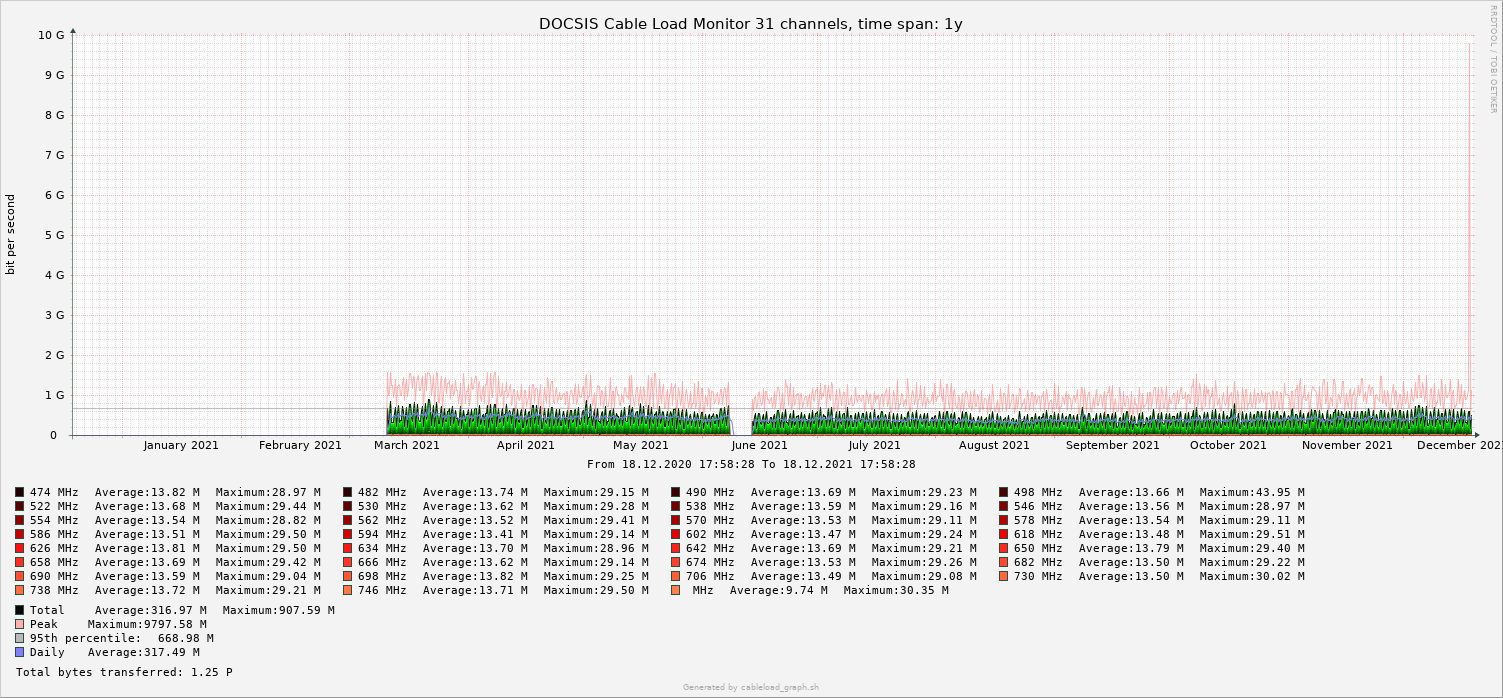Click the RRDTOOL / TOBI OETIKER watermark
1503x698 pixels.
point(1493,58)
